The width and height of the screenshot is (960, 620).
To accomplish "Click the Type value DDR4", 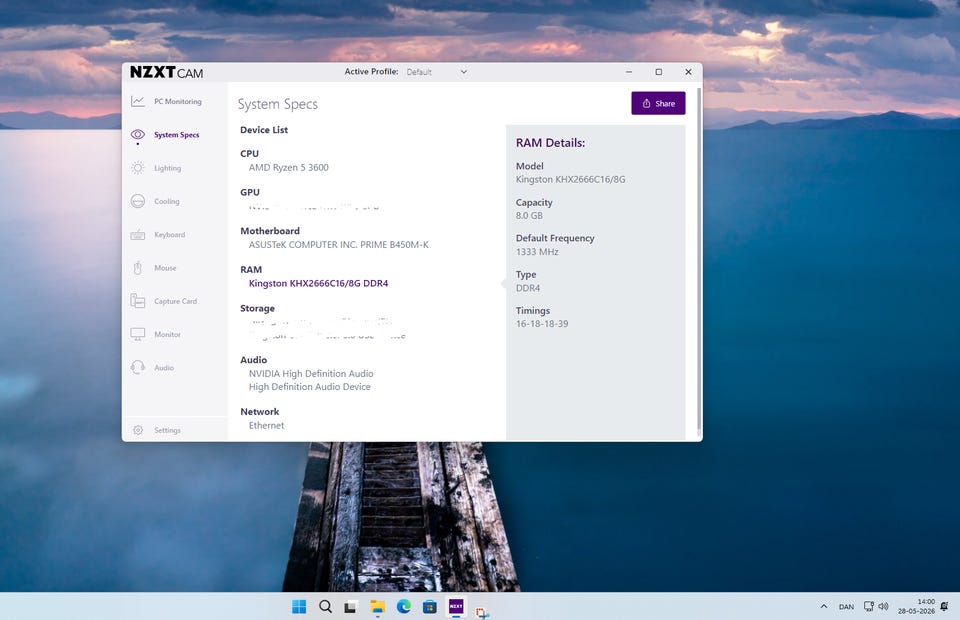I will click(x=528, y=288).
